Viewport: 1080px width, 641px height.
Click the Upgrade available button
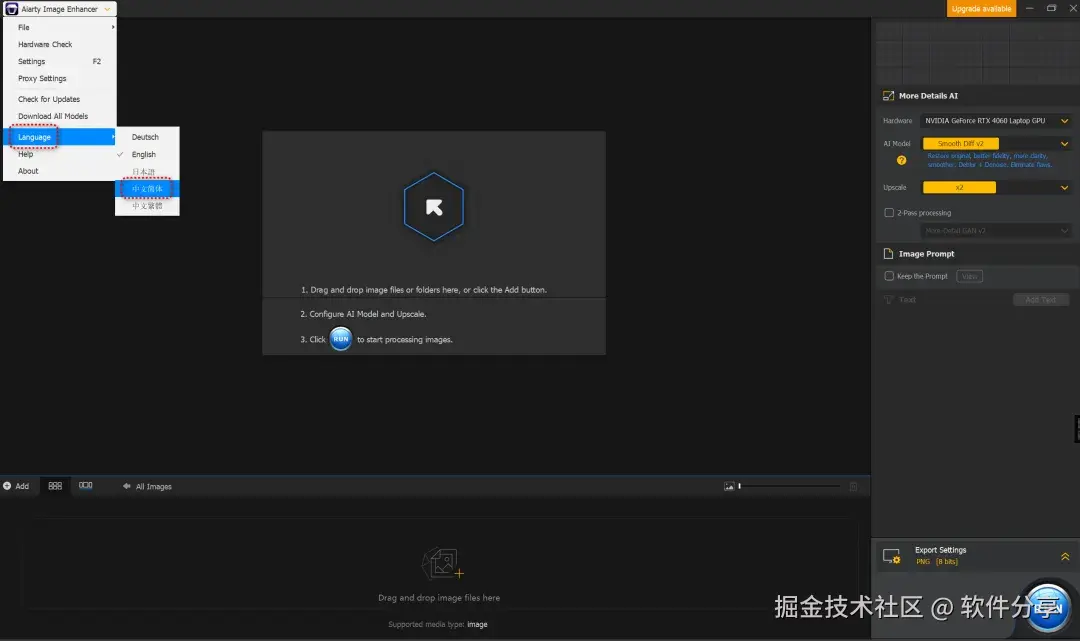pos(981,8)
